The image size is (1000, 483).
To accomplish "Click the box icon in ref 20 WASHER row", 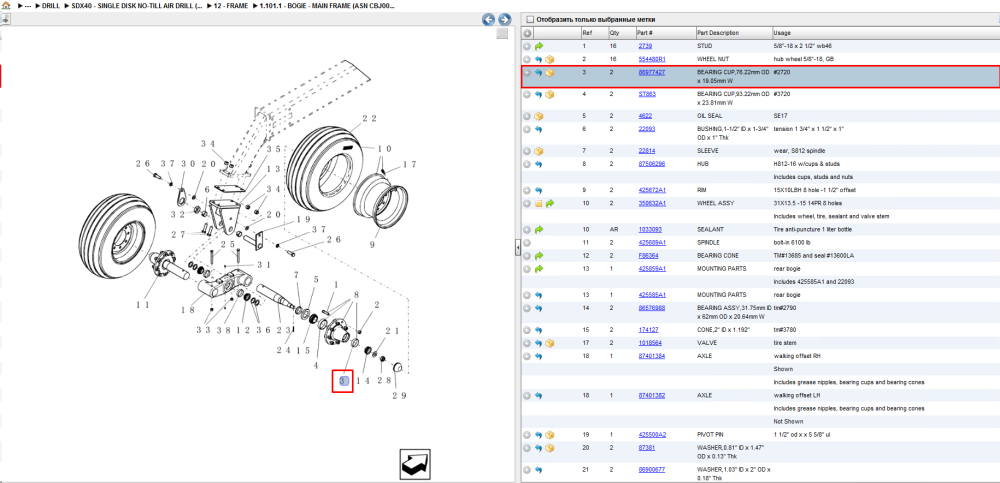I will 550,448.
